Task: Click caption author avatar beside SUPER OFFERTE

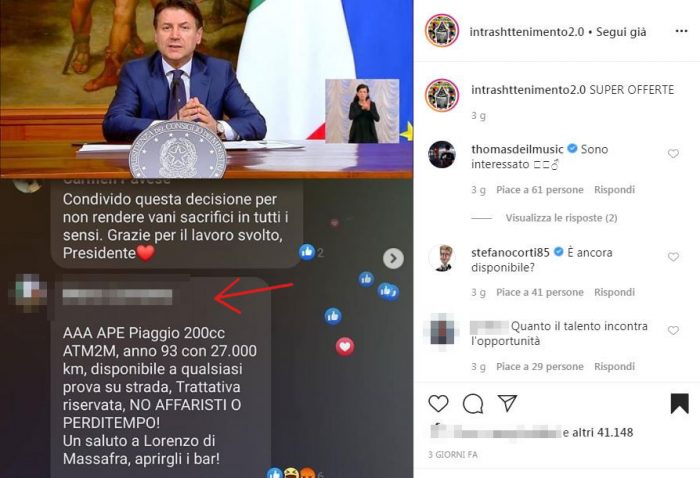Action: [x=442, y=96]
